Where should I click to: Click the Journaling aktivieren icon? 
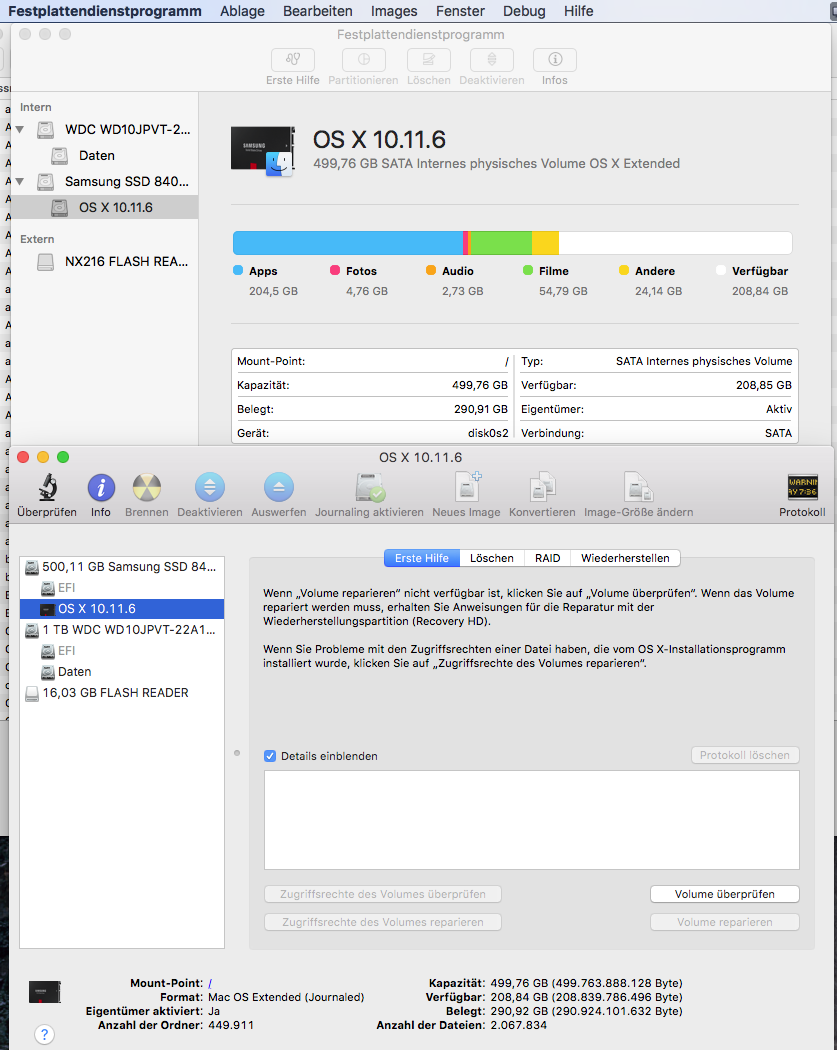tap(370, 488)
